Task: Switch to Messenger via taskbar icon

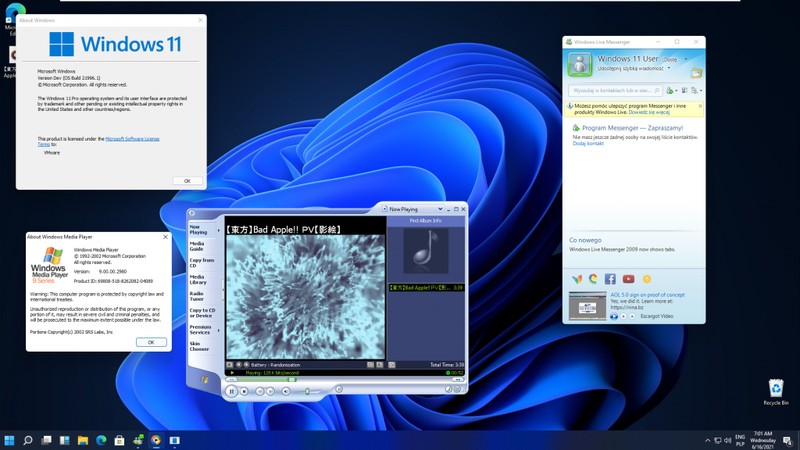Action: [138, 440]
